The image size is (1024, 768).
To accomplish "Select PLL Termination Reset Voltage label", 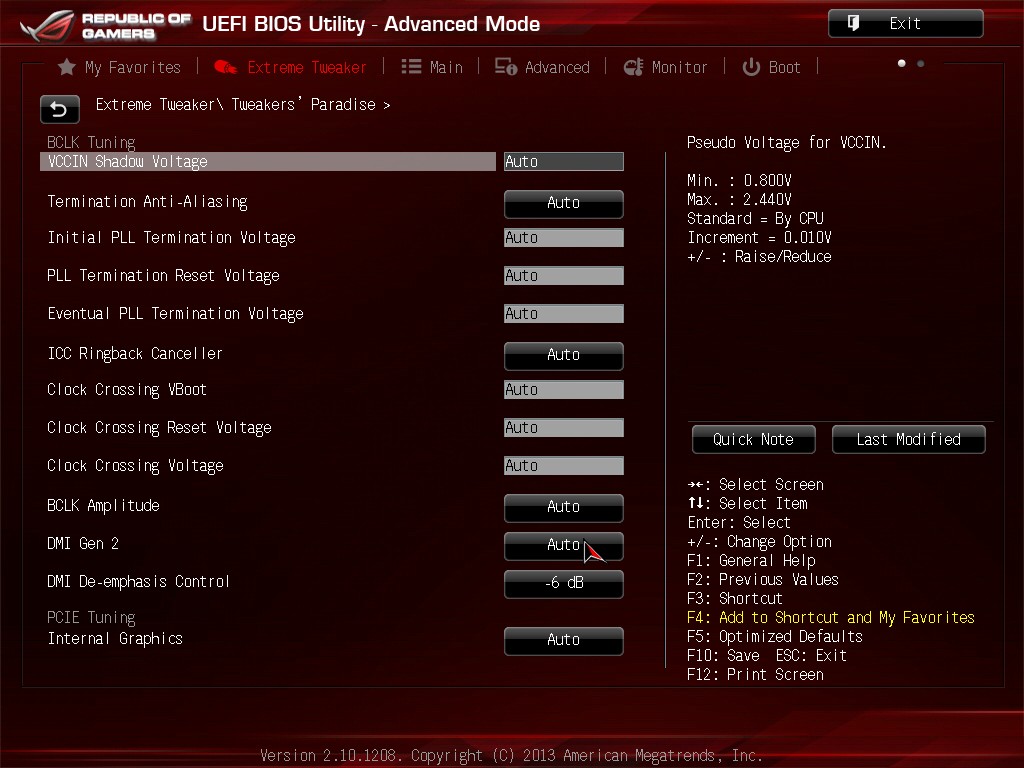I will click(x=163, y=276).
